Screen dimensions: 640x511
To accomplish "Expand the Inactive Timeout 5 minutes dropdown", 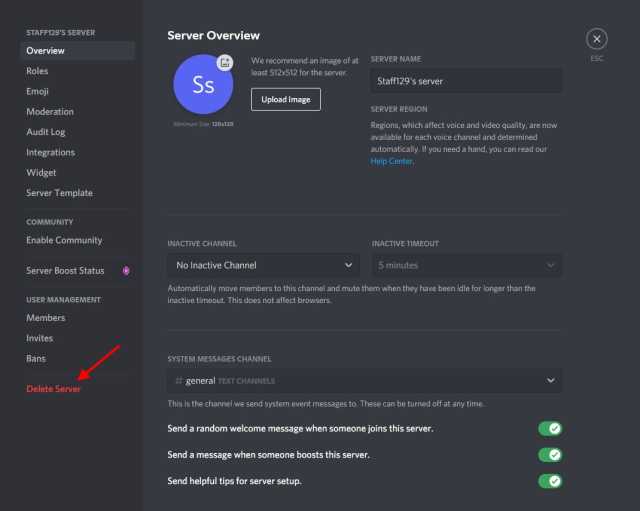I will [x=467, y=265].
